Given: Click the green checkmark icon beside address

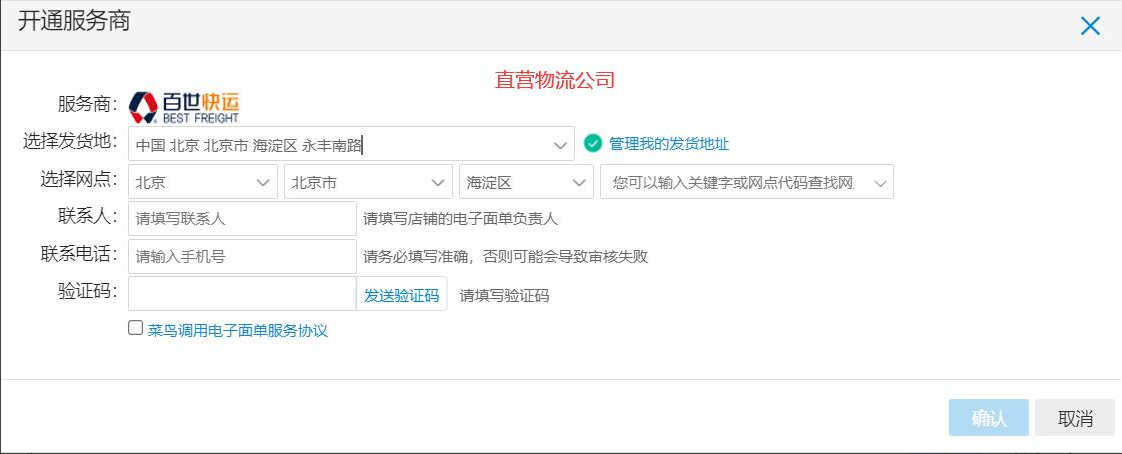Looking at the screenshot, I should coord(592,143).
